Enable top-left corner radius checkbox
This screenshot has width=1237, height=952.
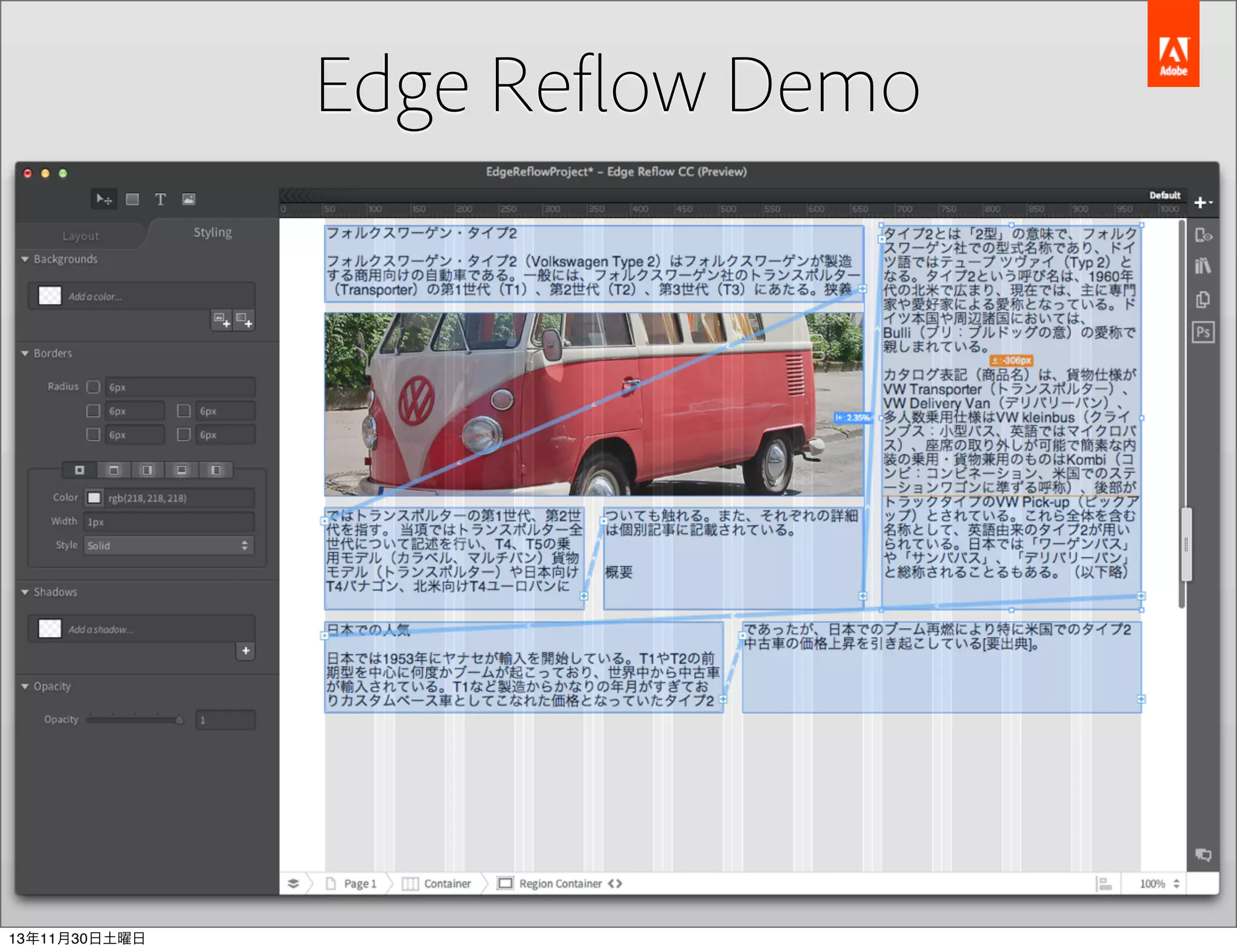pyautogui.click(x=93, y=411)
